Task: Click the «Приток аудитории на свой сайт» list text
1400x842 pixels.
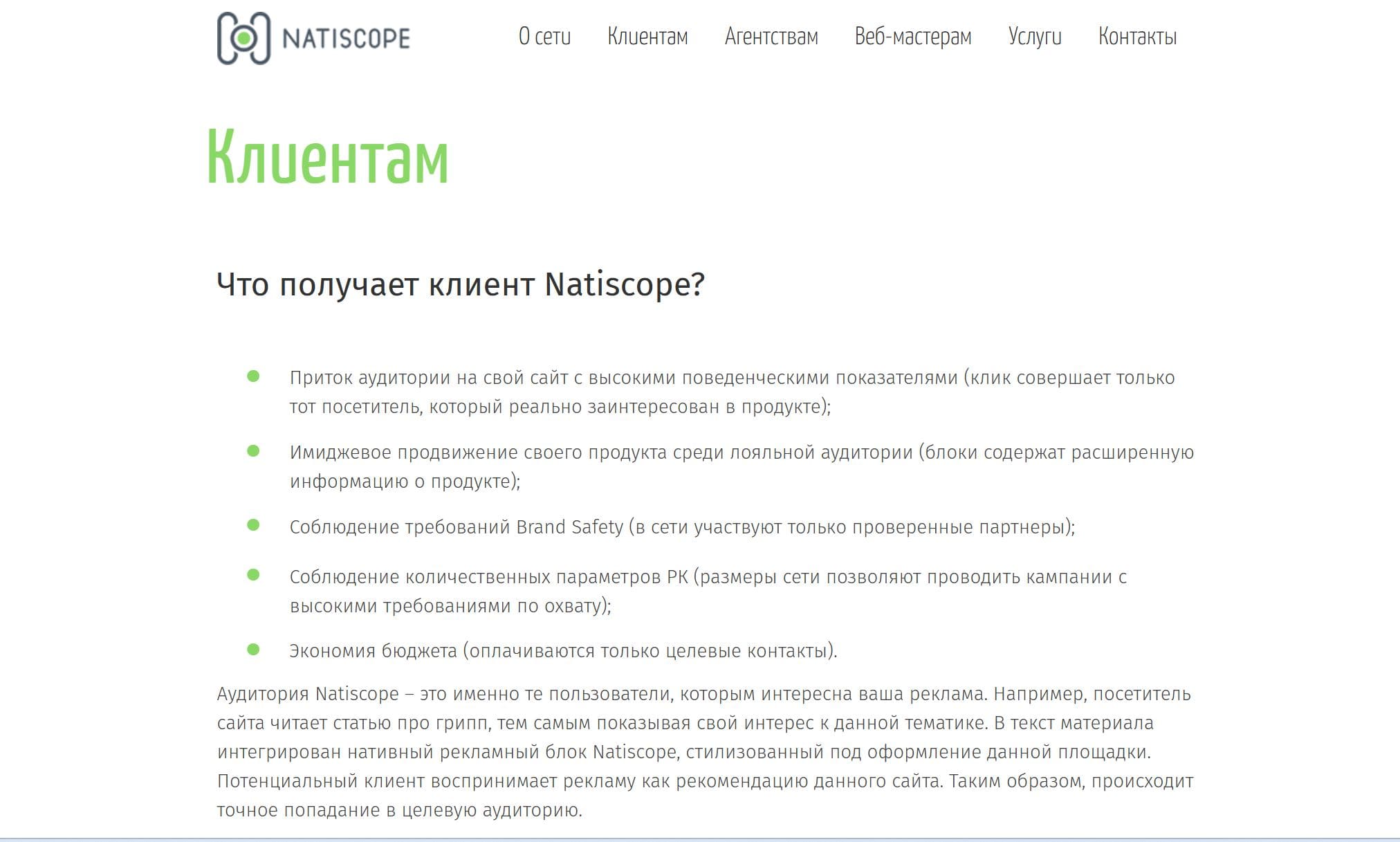Action: pos(731,378)
